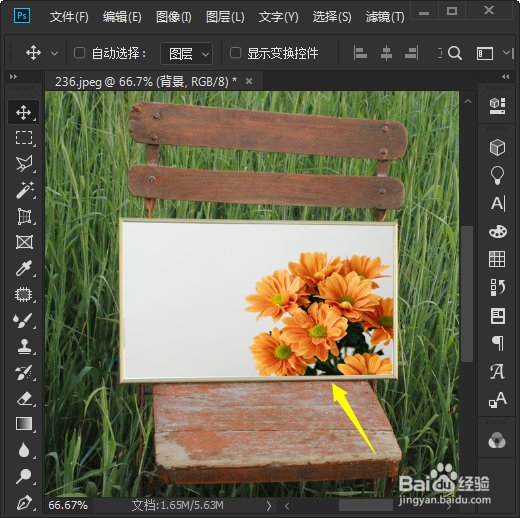This screenshot has width=520, height=518.
Task: Select the Dodge tool
Action: click(24, 476)
